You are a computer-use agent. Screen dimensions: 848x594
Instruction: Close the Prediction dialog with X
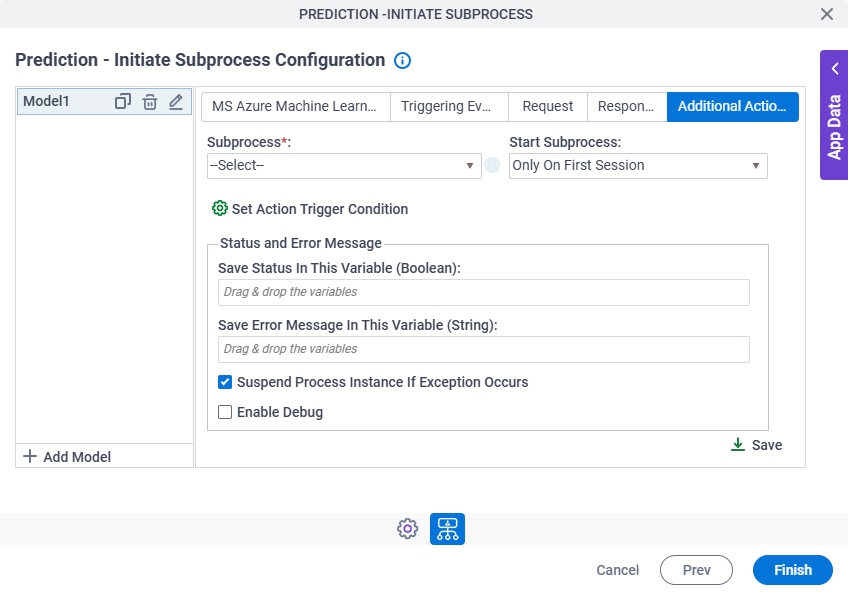coord(826,14)
